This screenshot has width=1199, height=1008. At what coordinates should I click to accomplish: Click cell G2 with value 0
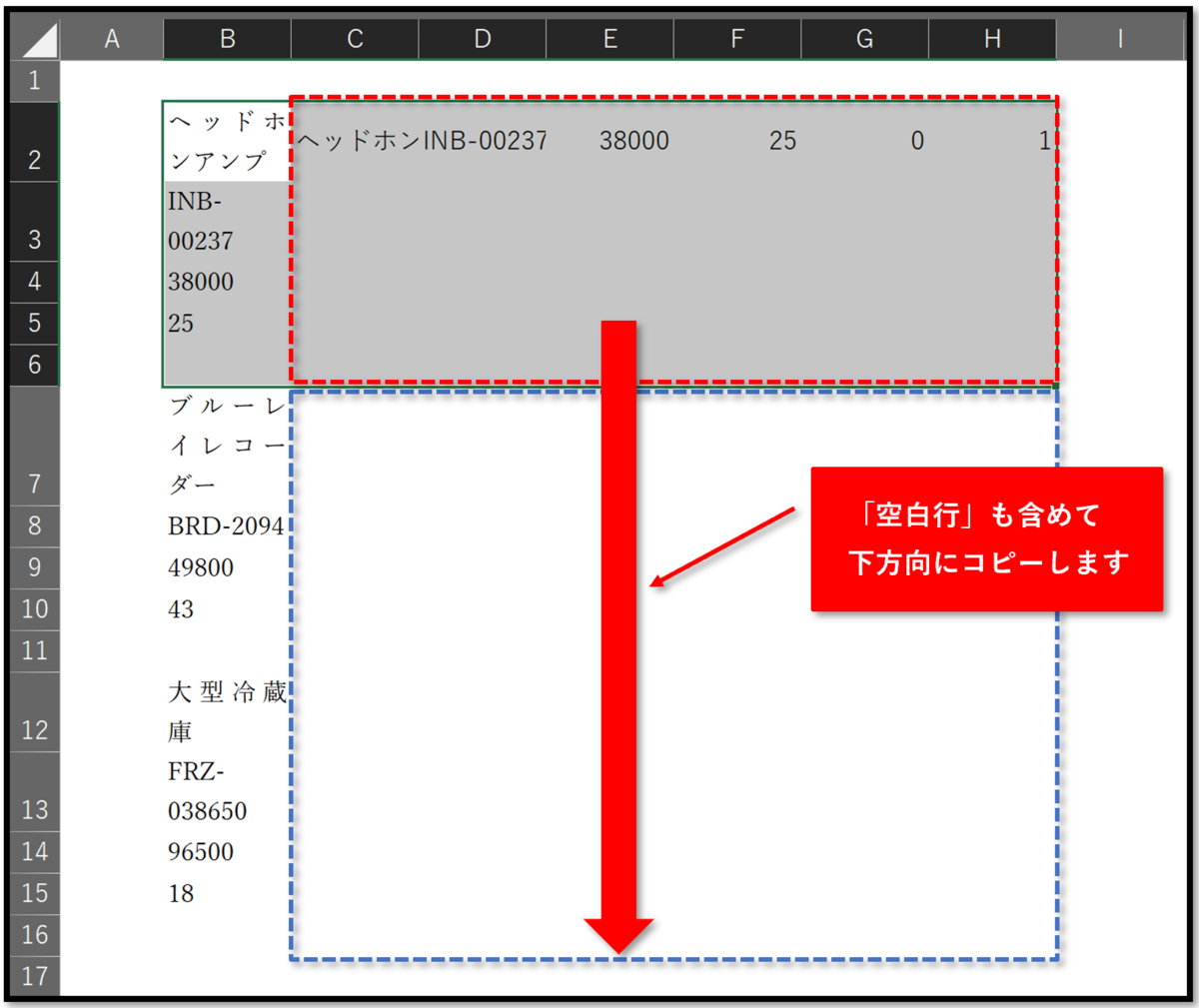click(864, 141)
